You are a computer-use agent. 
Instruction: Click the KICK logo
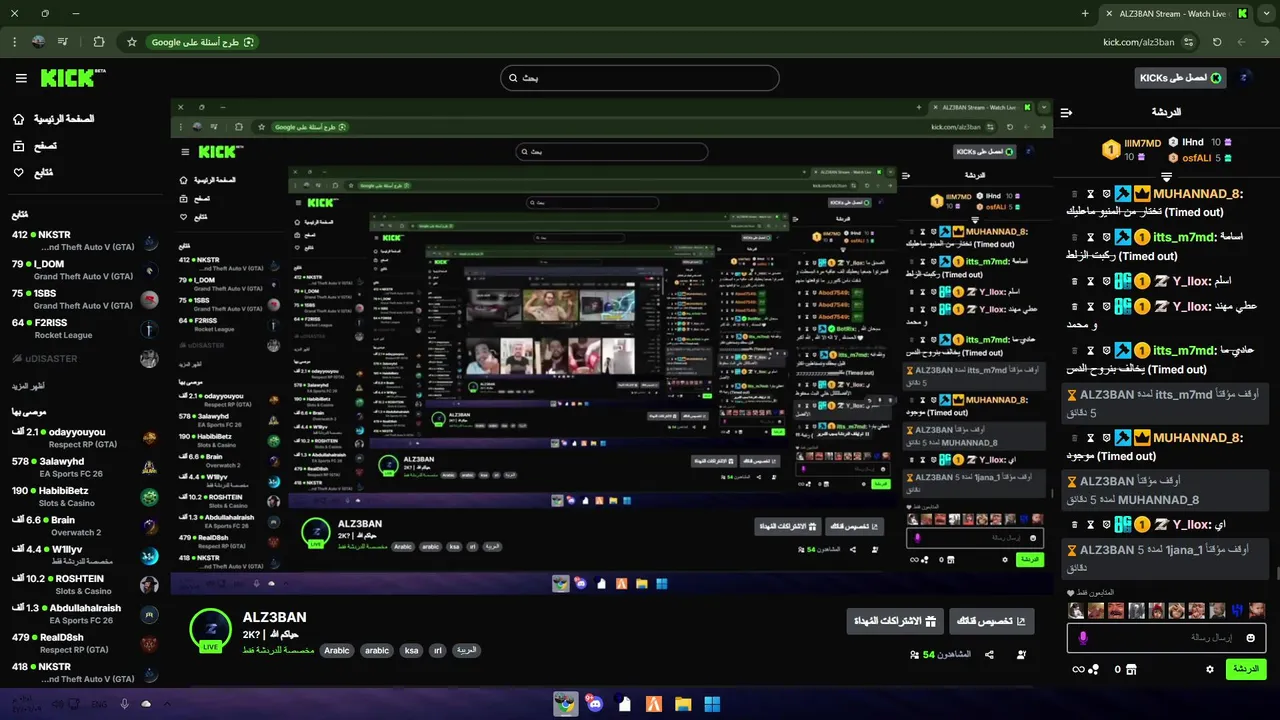(x=72, y=78)
